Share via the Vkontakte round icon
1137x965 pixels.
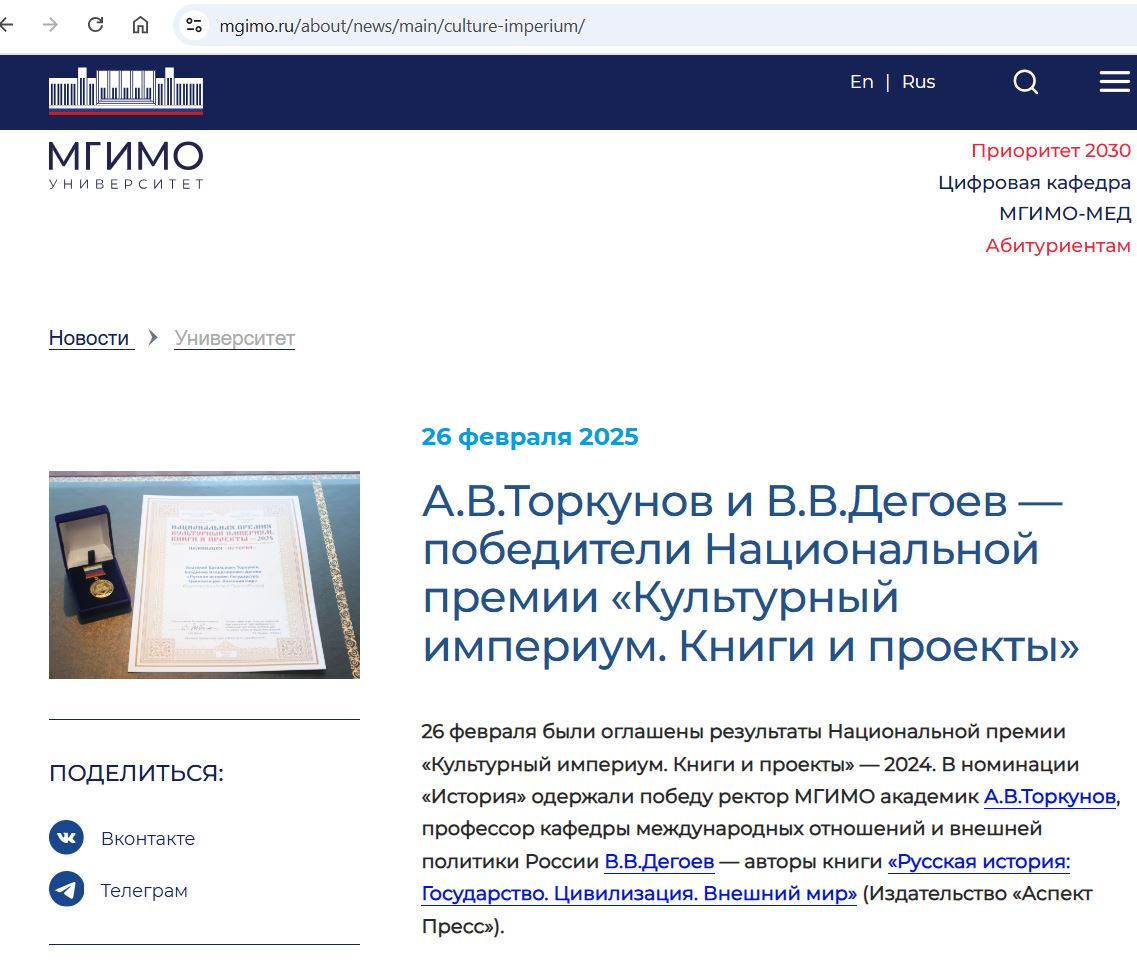click(67, 838)
